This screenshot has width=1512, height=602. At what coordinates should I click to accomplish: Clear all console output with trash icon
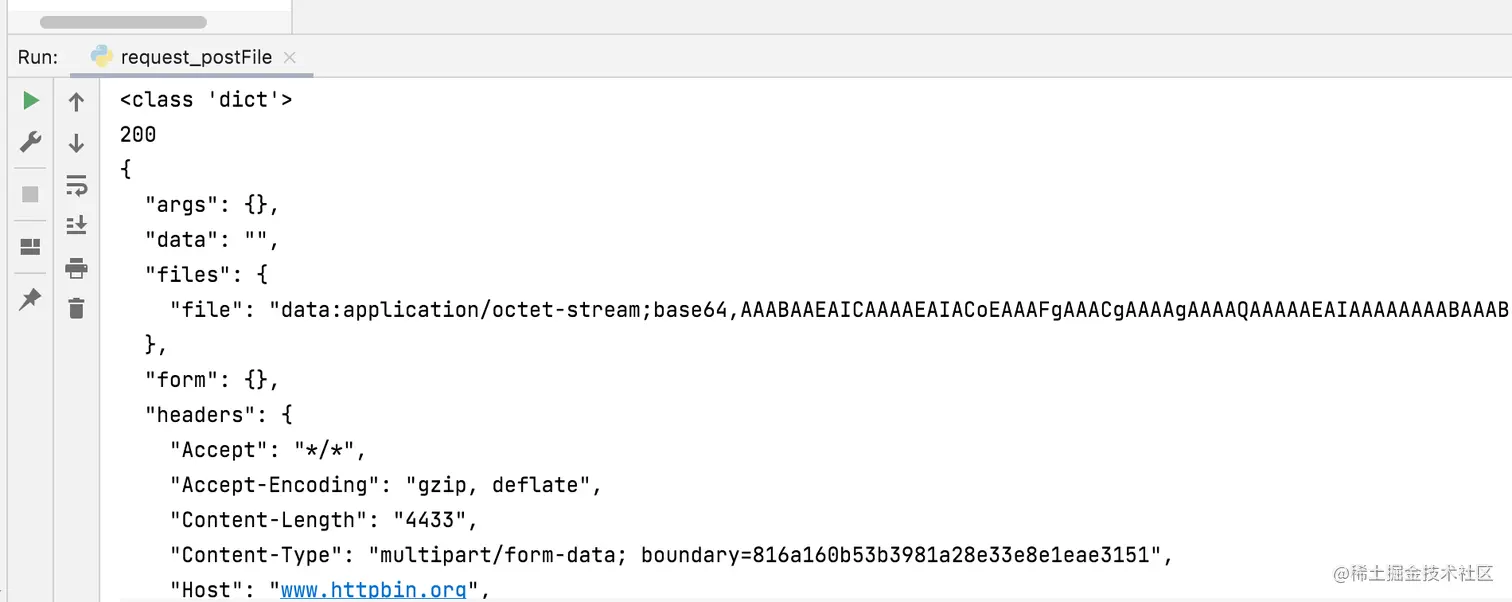click(x=76, y=308)
